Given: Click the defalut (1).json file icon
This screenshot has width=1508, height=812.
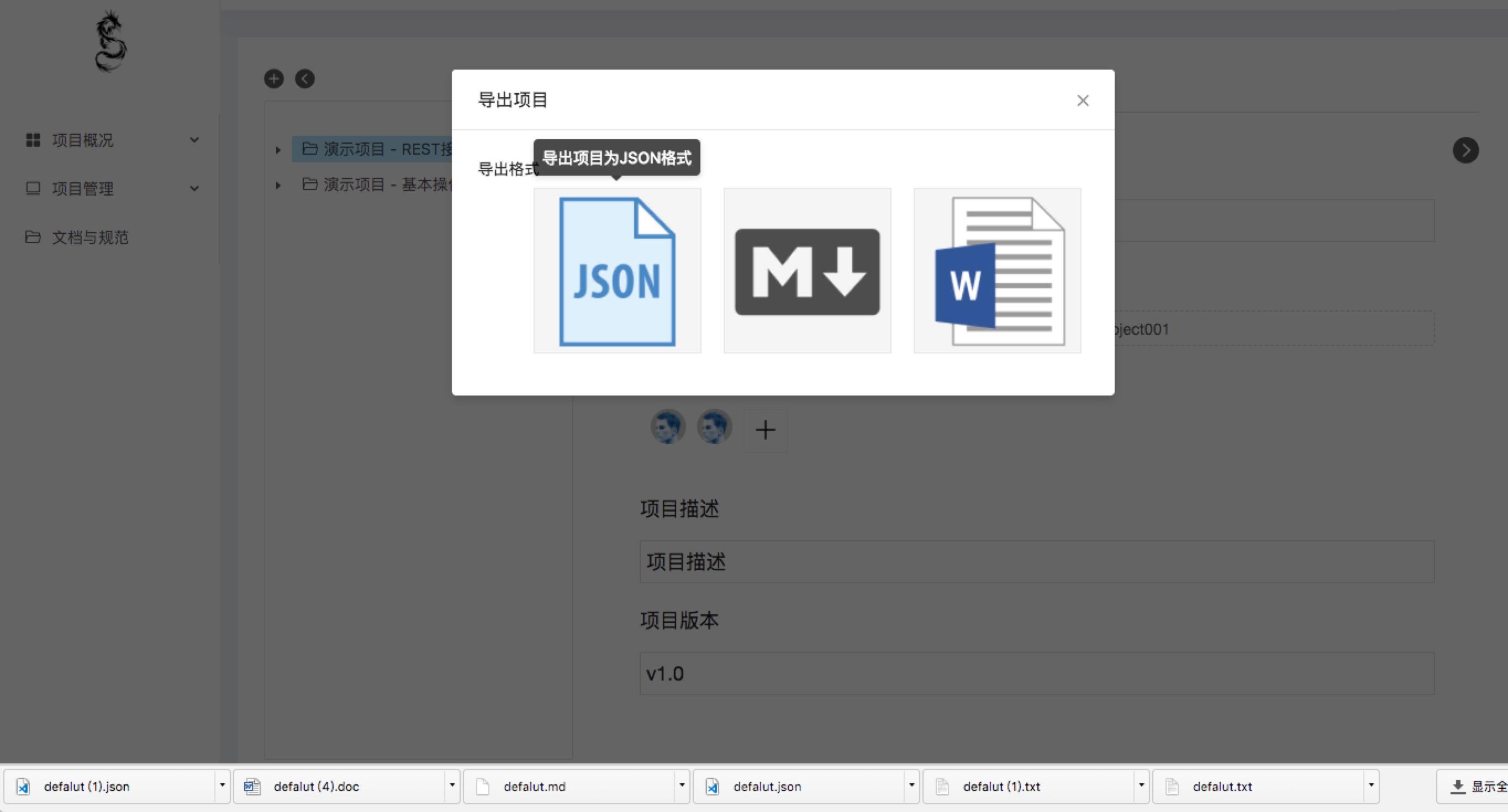Looking at the screenshot, I should (23, 786).
